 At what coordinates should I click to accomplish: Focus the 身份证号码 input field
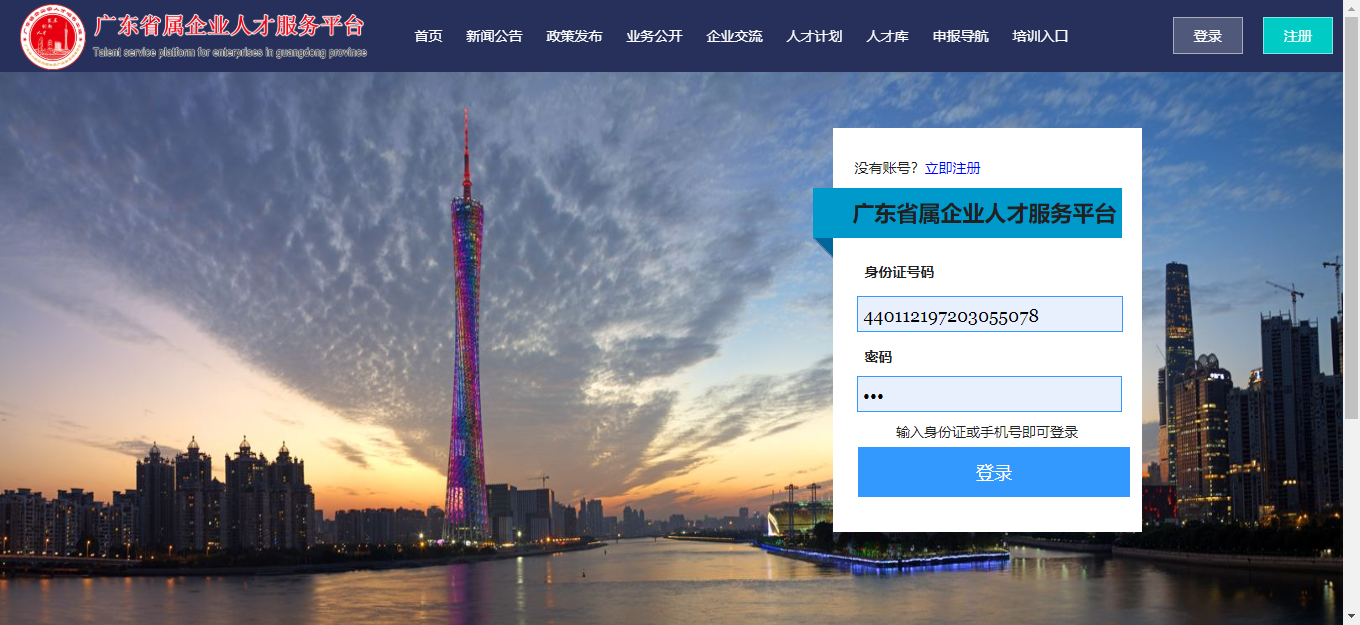point(990,314)
